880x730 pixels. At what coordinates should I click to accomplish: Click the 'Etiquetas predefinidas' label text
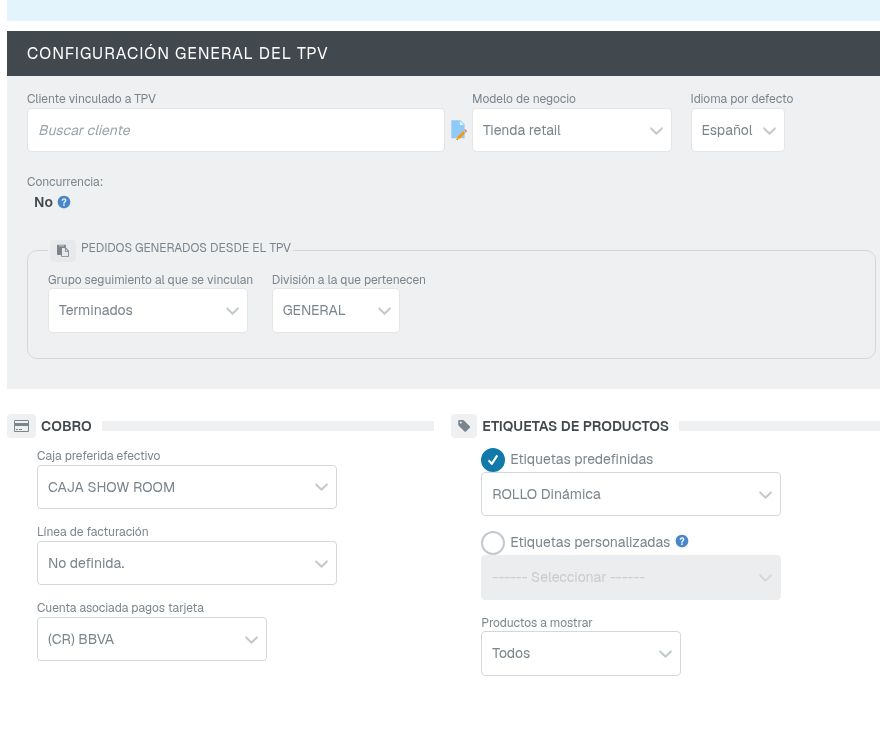(x=581, y=459)
